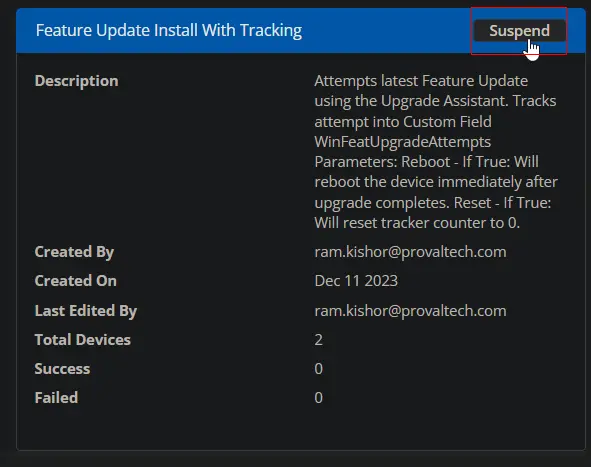
Task: Click the Failed label
Action: coord(57,398)
